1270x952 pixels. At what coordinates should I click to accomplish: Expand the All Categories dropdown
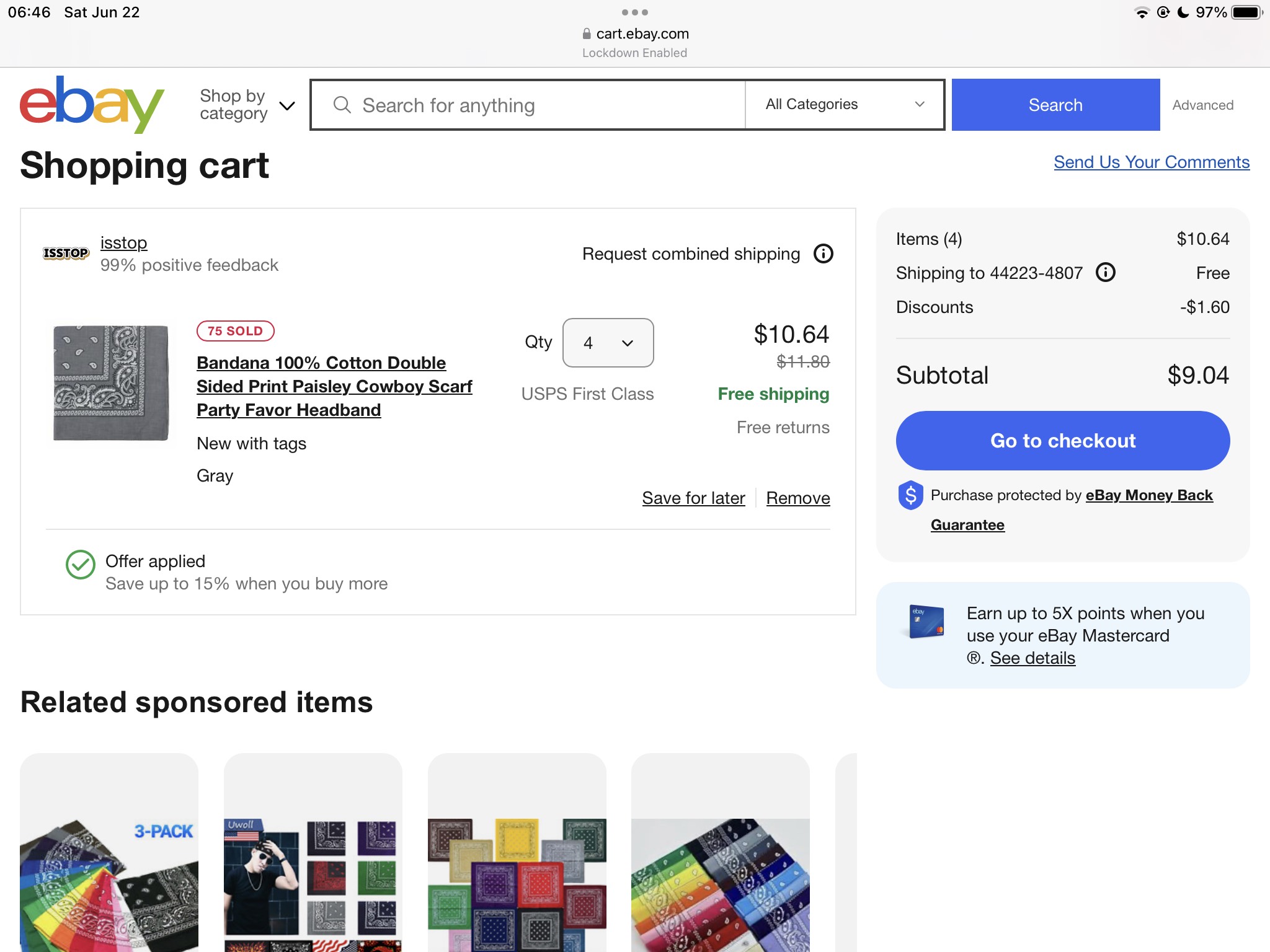(844, 105)
